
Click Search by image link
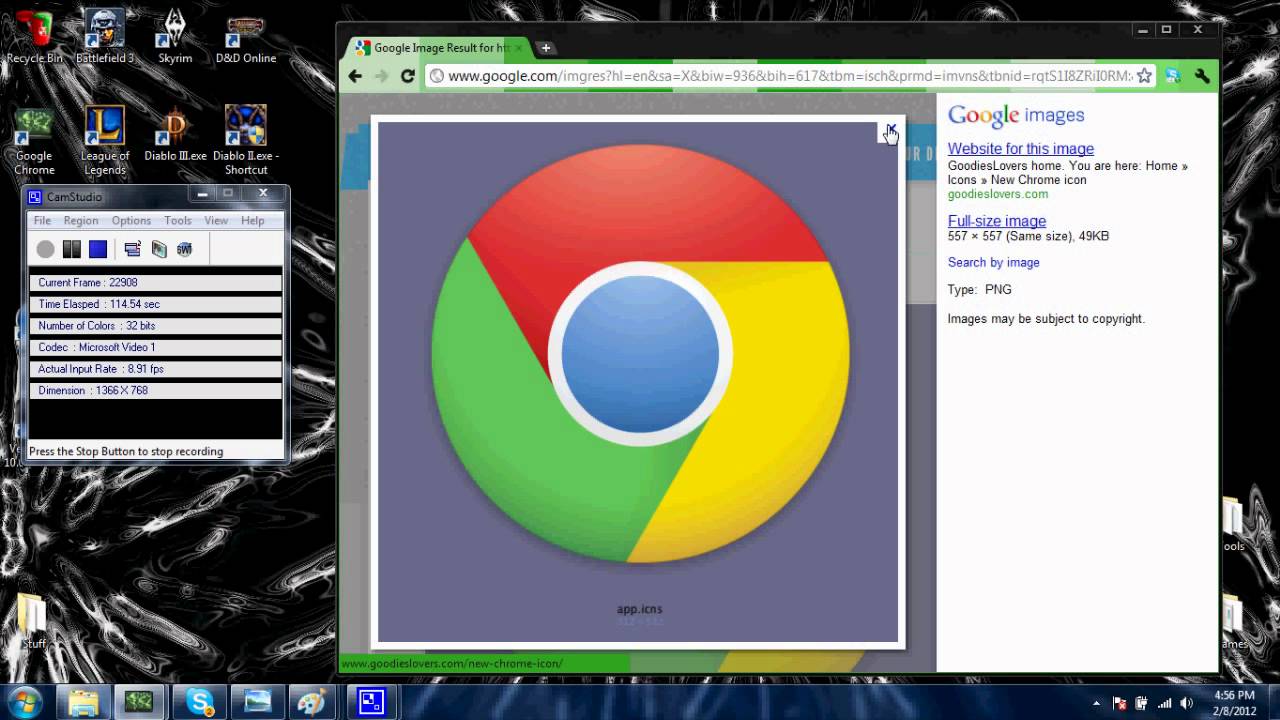(x=993, y=262)
